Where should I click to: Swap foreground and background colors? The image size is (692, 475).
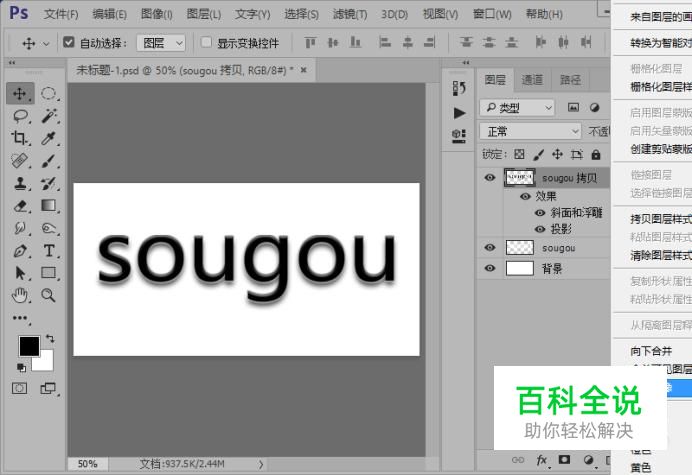click(50, 339)
